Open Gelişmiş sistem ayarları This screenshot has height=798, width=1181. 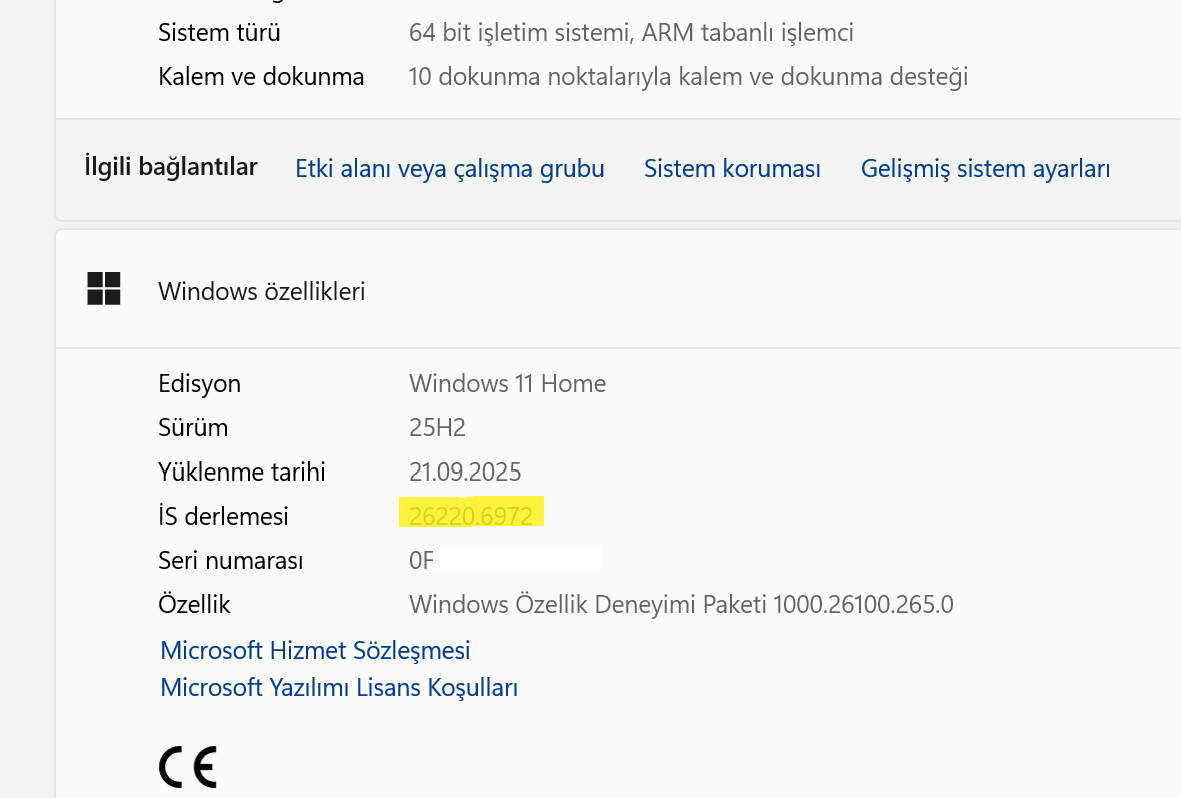(985, 169)
